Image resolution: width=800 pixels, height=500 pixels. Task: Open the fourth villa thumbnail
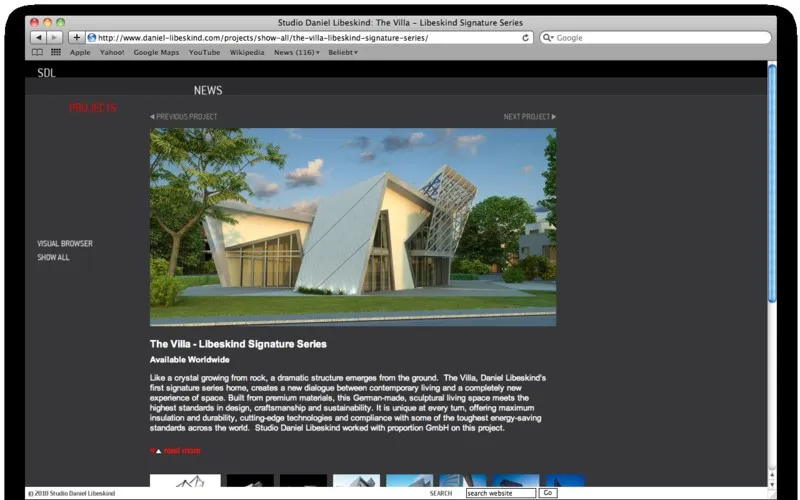pyautogui.click(x=357, y=481)
